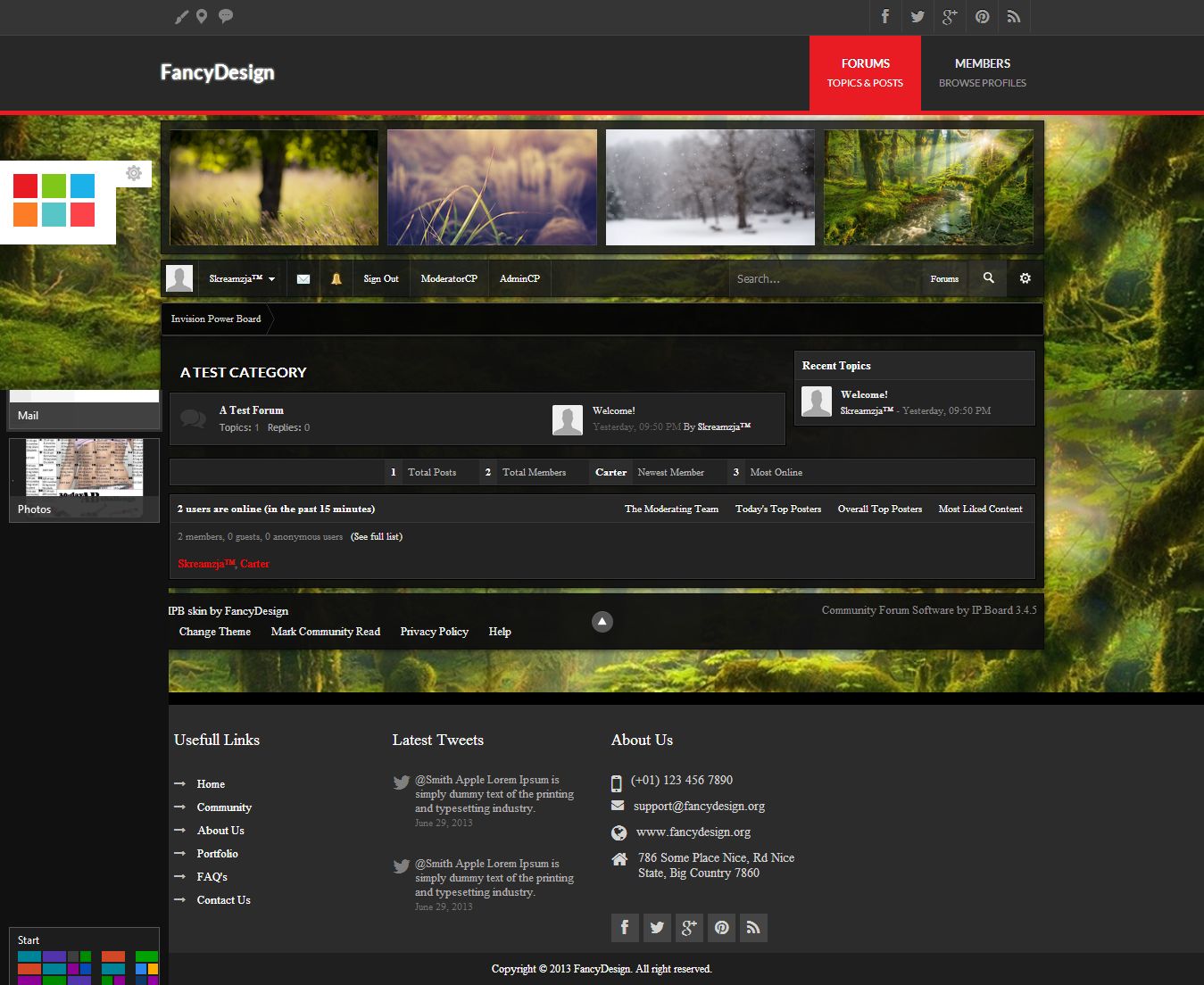The height and width of the screenshot is (985, 1204).
Task: Click the Change Theme link
Action: (215, 632)
